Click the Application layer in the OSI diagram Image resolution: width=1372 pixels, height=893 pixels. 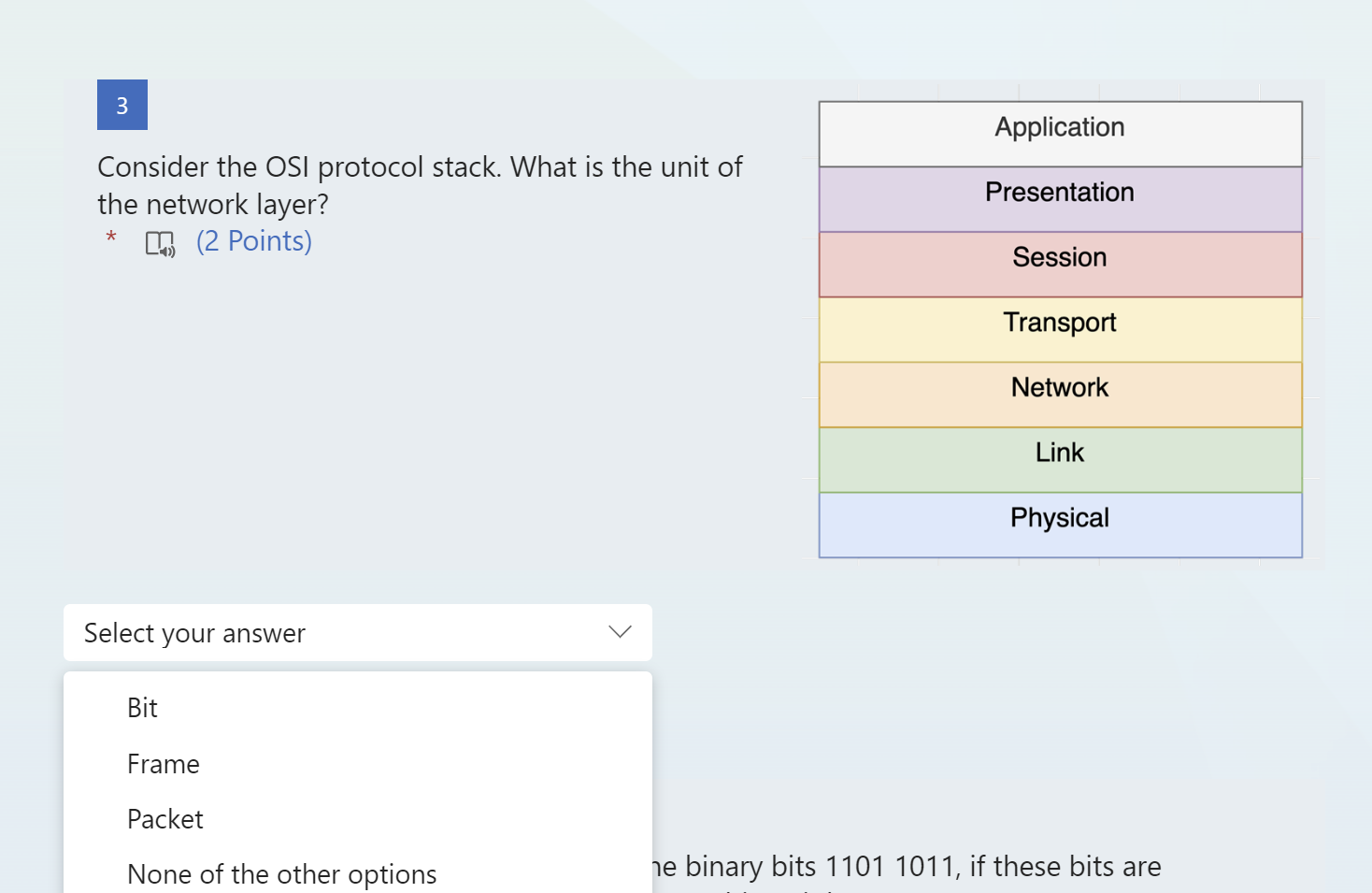[1060, 128]
